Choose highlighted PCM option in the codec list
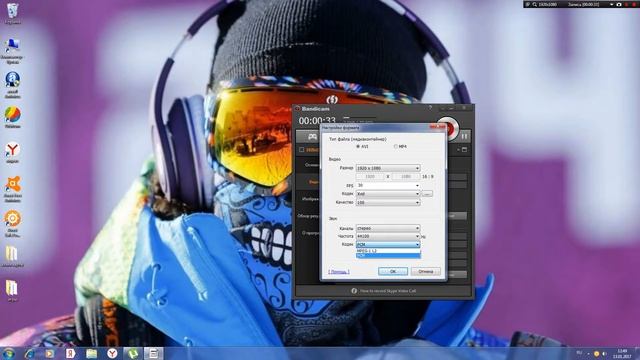The width and height of the screenshot is (640, 360). point(388,256)
